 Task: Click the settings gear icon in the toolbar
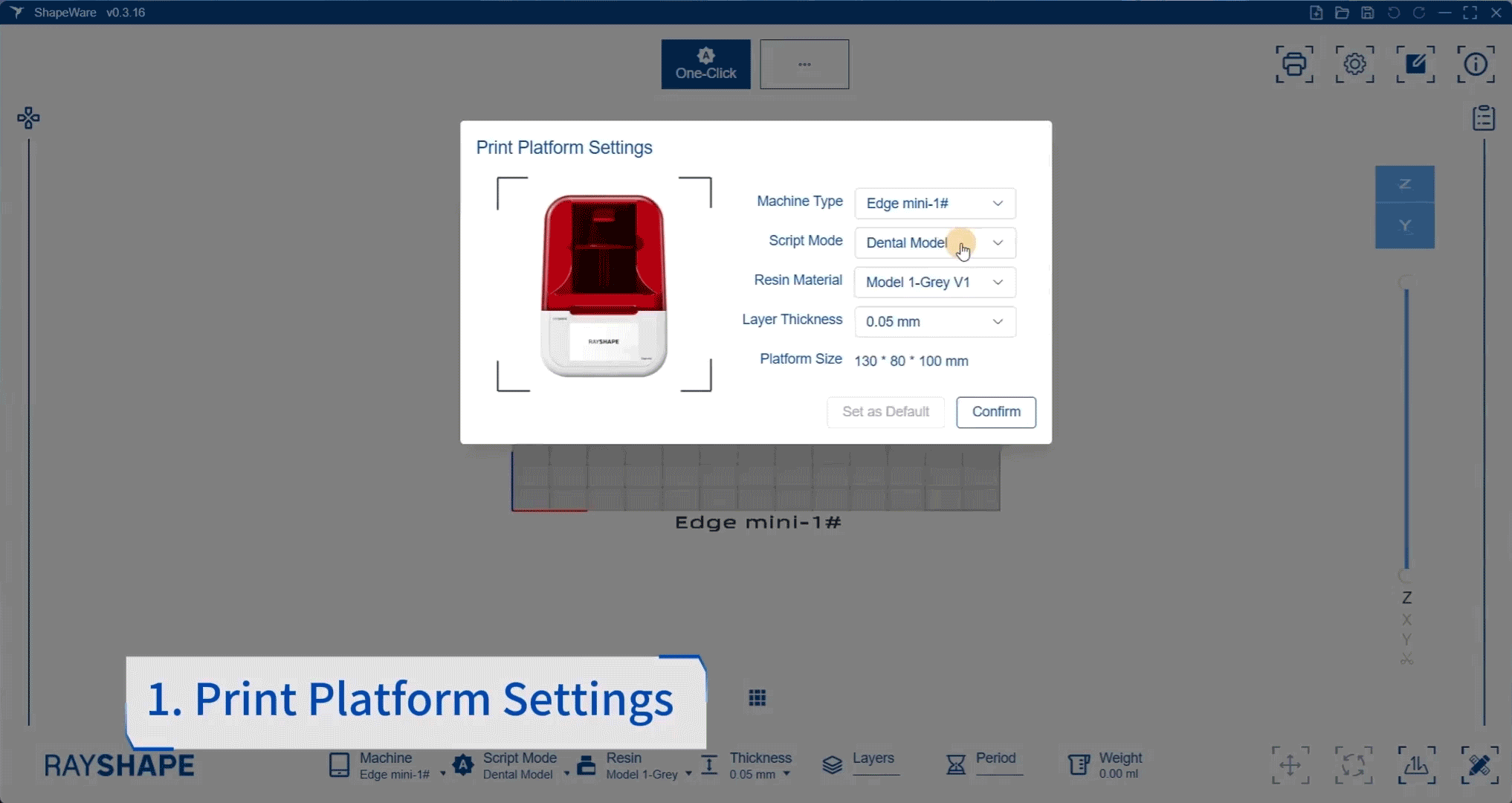(1354, 65)
